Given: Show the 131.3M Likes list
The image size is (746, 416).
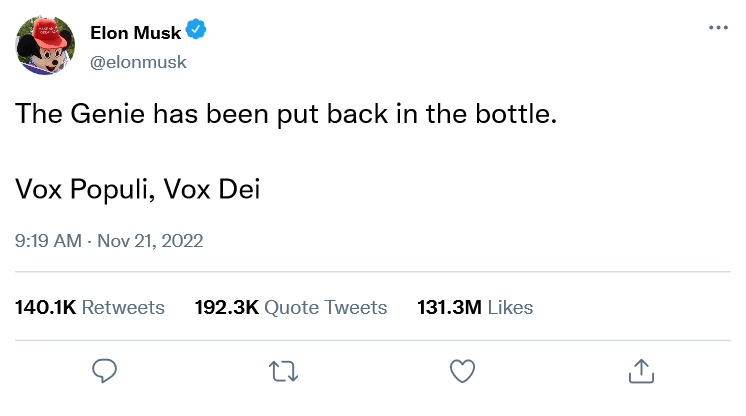Looking at the screenshot, I should tap(474, 307).
